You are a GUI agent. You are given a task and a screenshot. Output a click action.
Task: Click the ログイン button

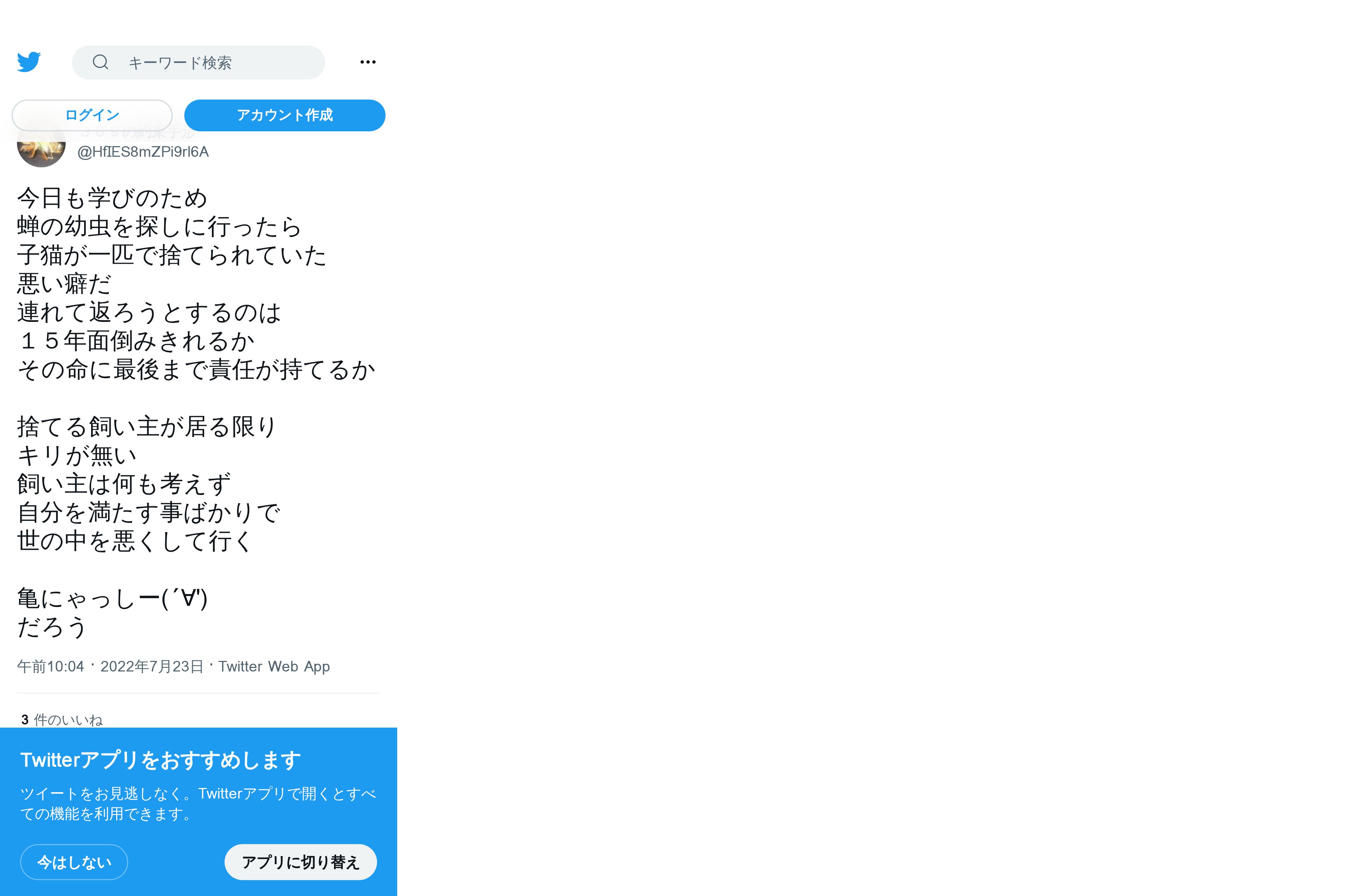click(92, 115)
